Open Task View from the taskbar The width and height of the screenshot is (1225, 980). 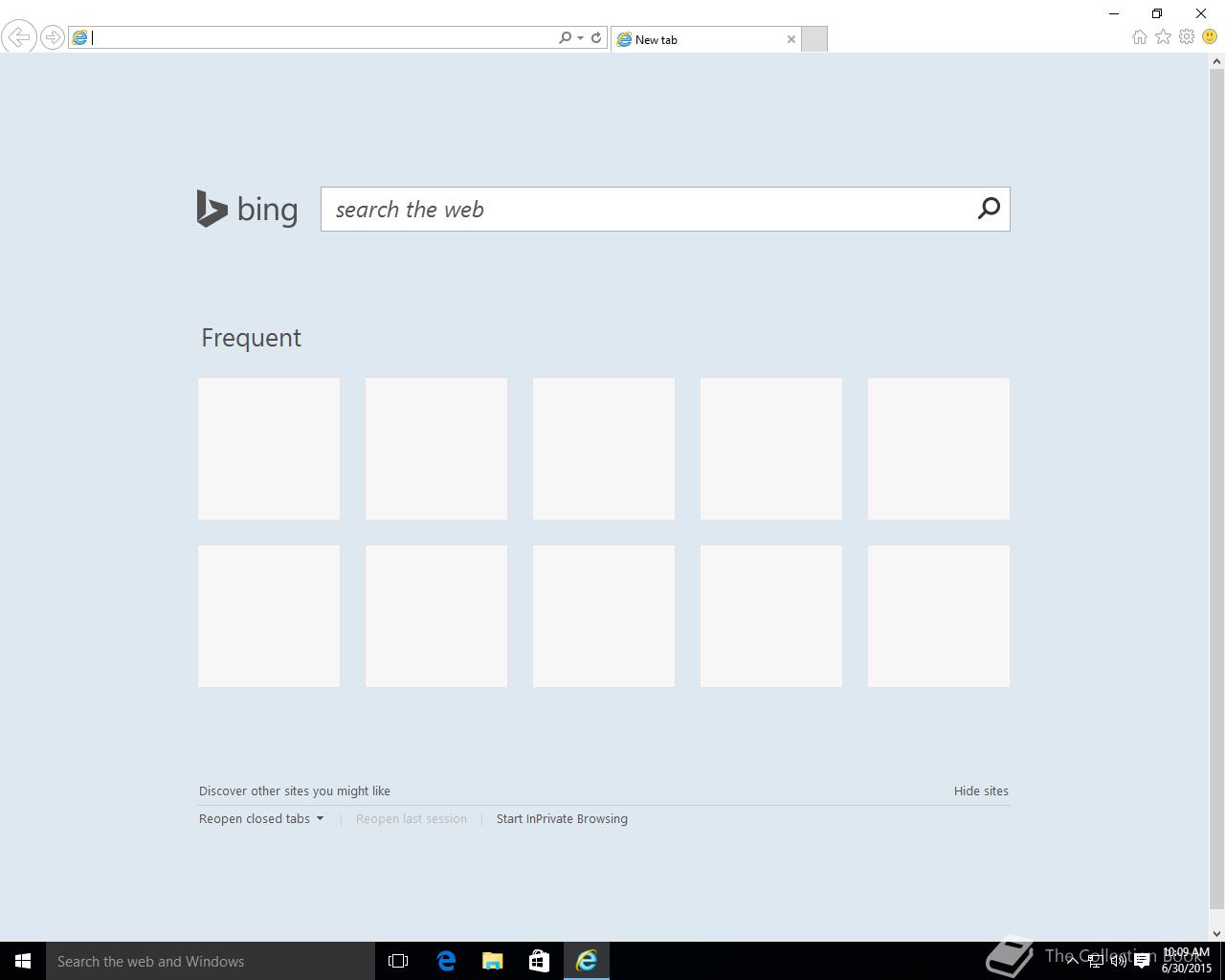[x=398, y=961]
